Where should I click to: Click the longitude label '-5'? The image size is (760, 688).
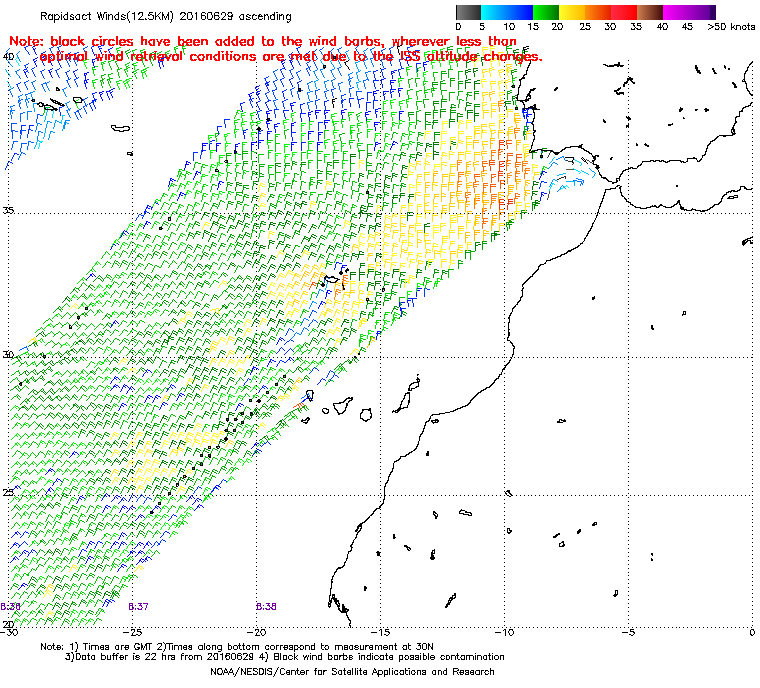pos(629,632)
